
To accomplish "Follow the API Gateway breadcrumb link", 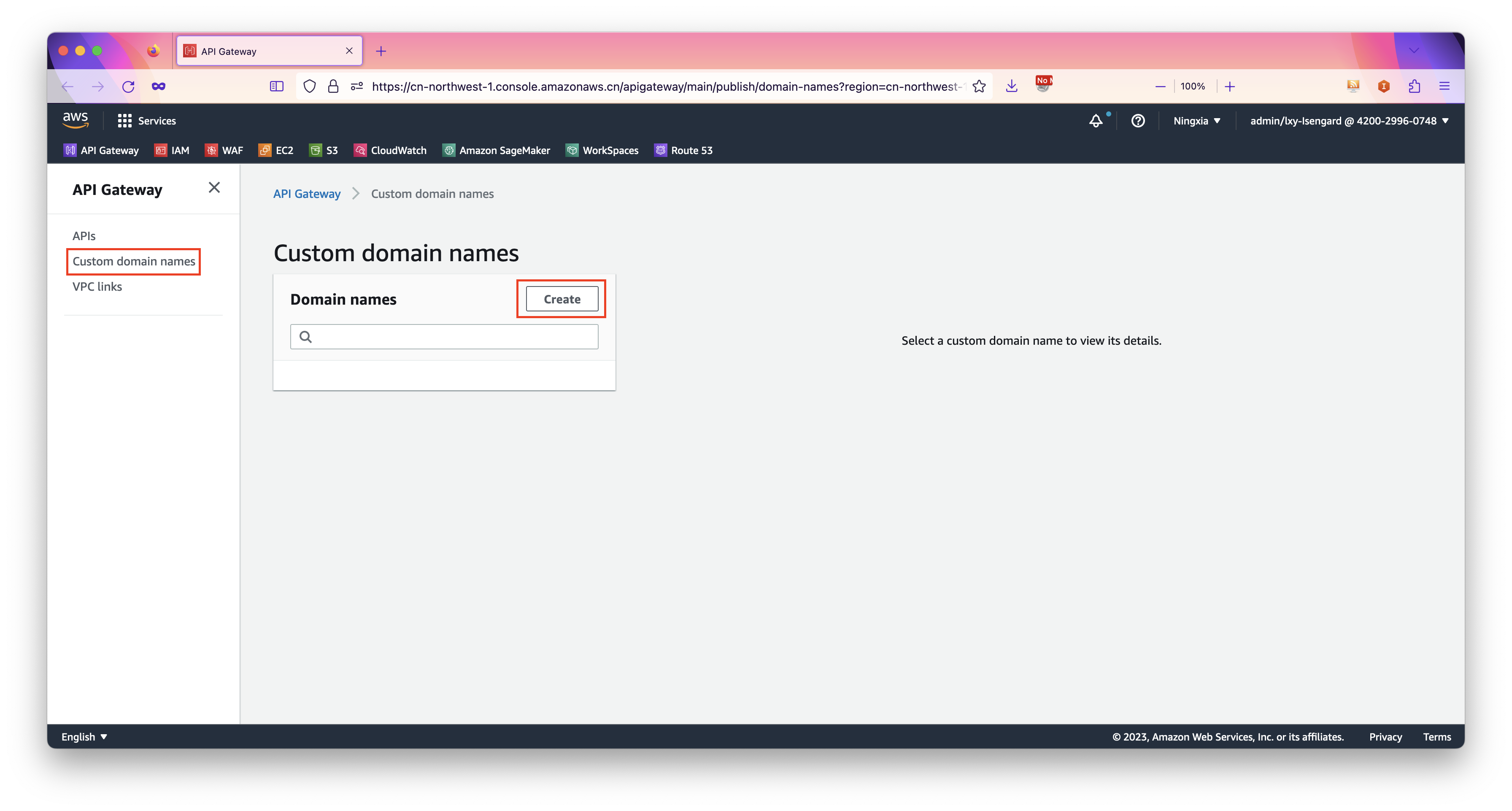I will [x=306, y=194].
